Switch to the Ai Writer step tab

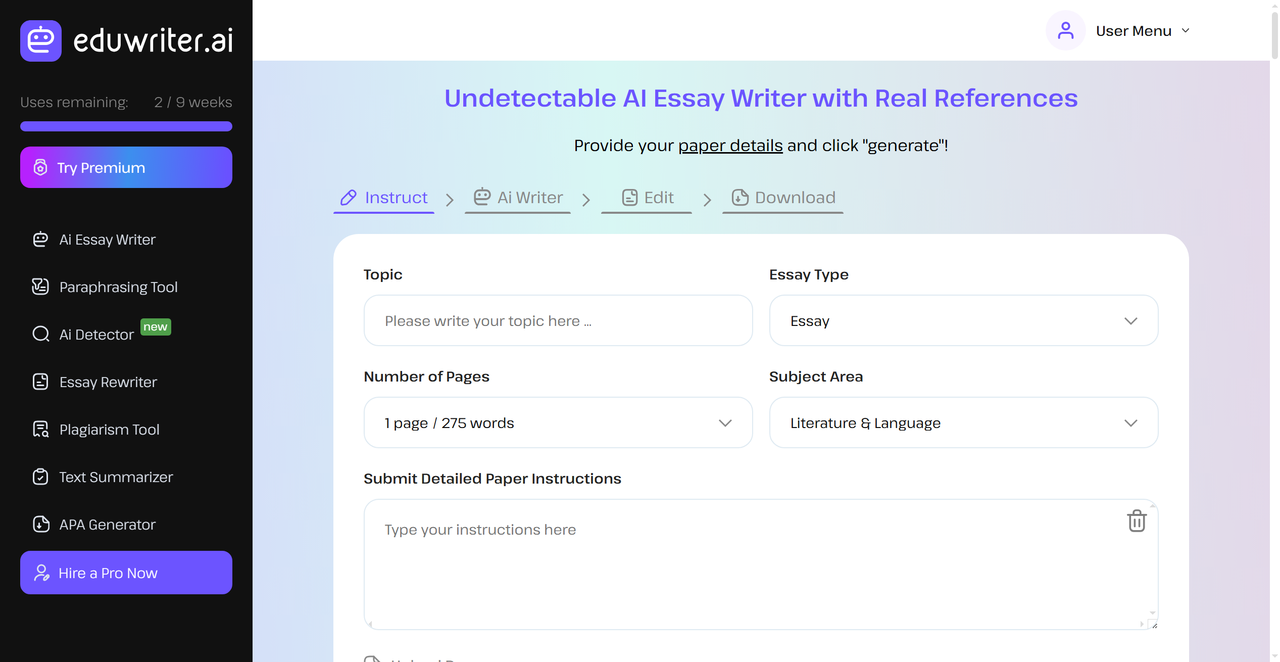[x=518, y=198]
